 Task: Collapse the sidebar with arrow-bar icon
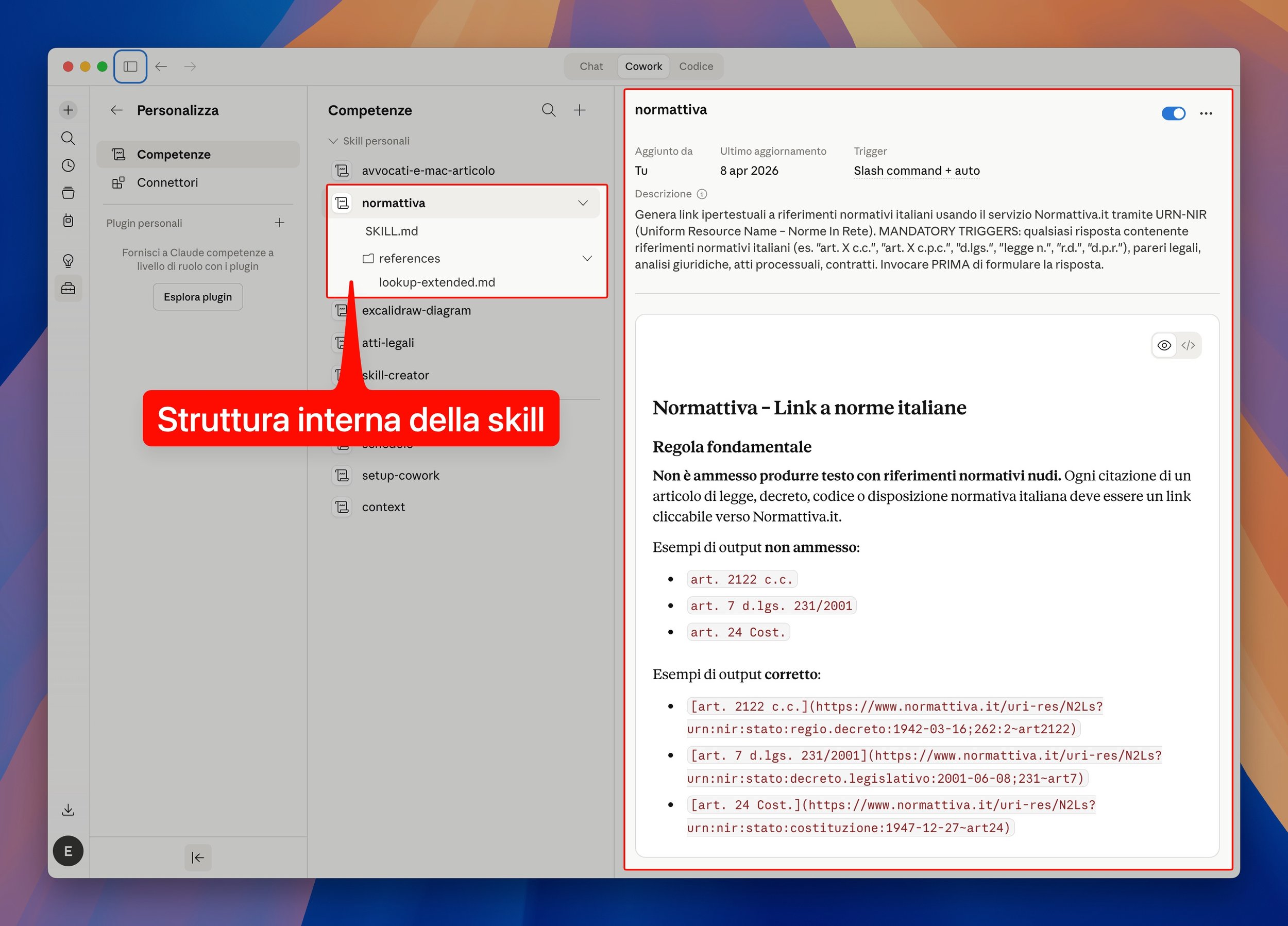[x=198, y=857]
